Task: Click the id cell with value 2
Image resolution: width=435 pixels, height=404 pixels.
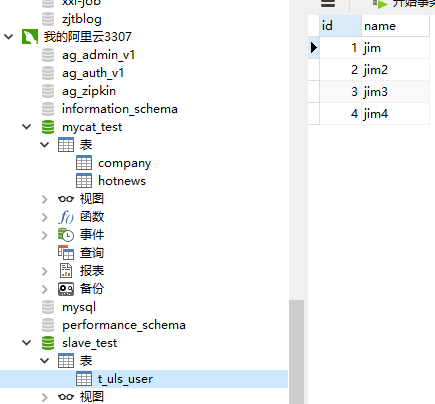Action: tap(340, 70)
